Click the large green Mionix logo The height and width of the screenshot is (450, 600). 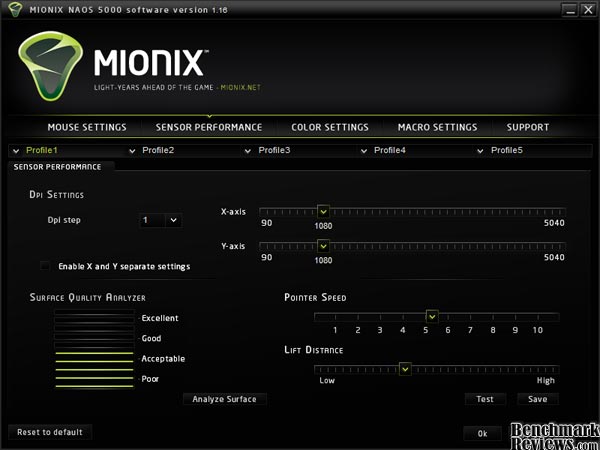pos(51,66)
